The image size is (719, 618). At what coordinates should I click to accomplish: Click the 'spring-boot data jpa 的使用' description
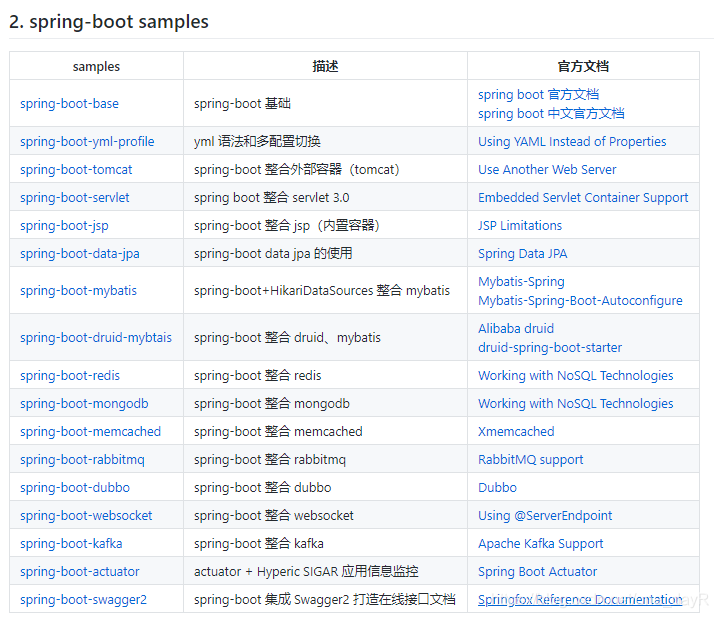tap(273, 254)
